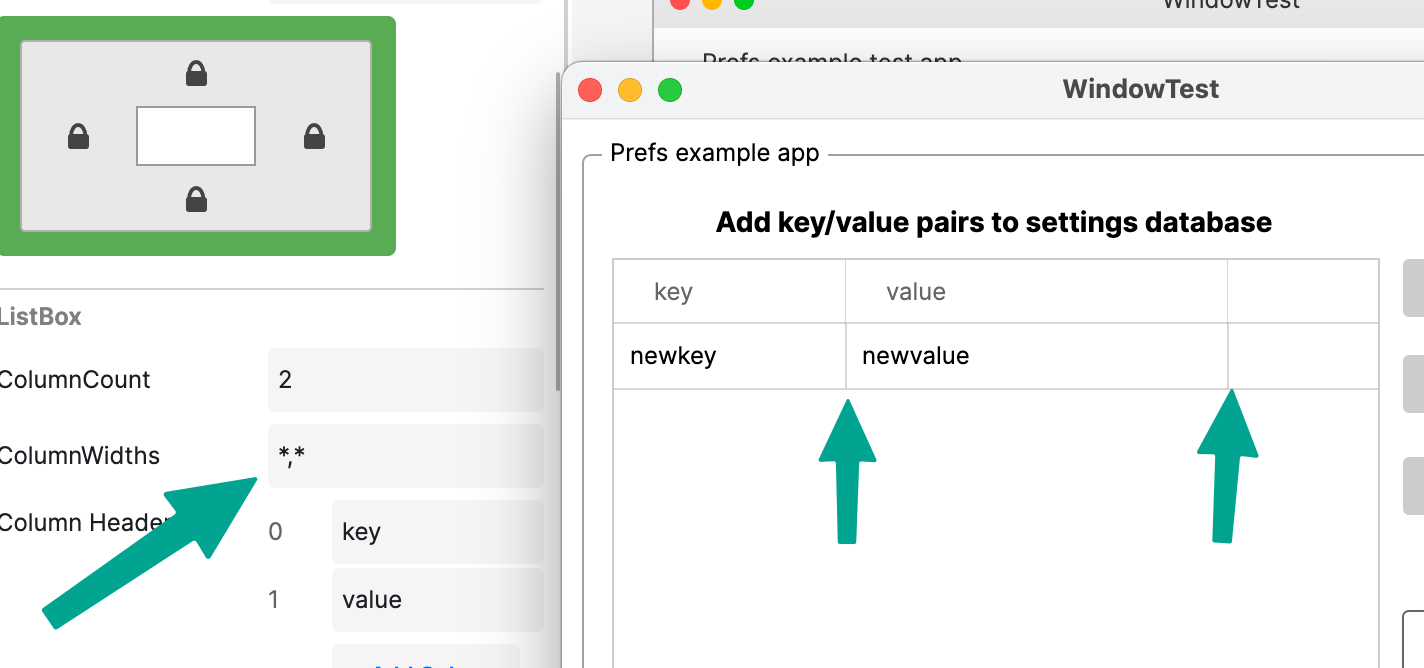
Task: Click the column 1 header field 'value'
Action: 437,600
